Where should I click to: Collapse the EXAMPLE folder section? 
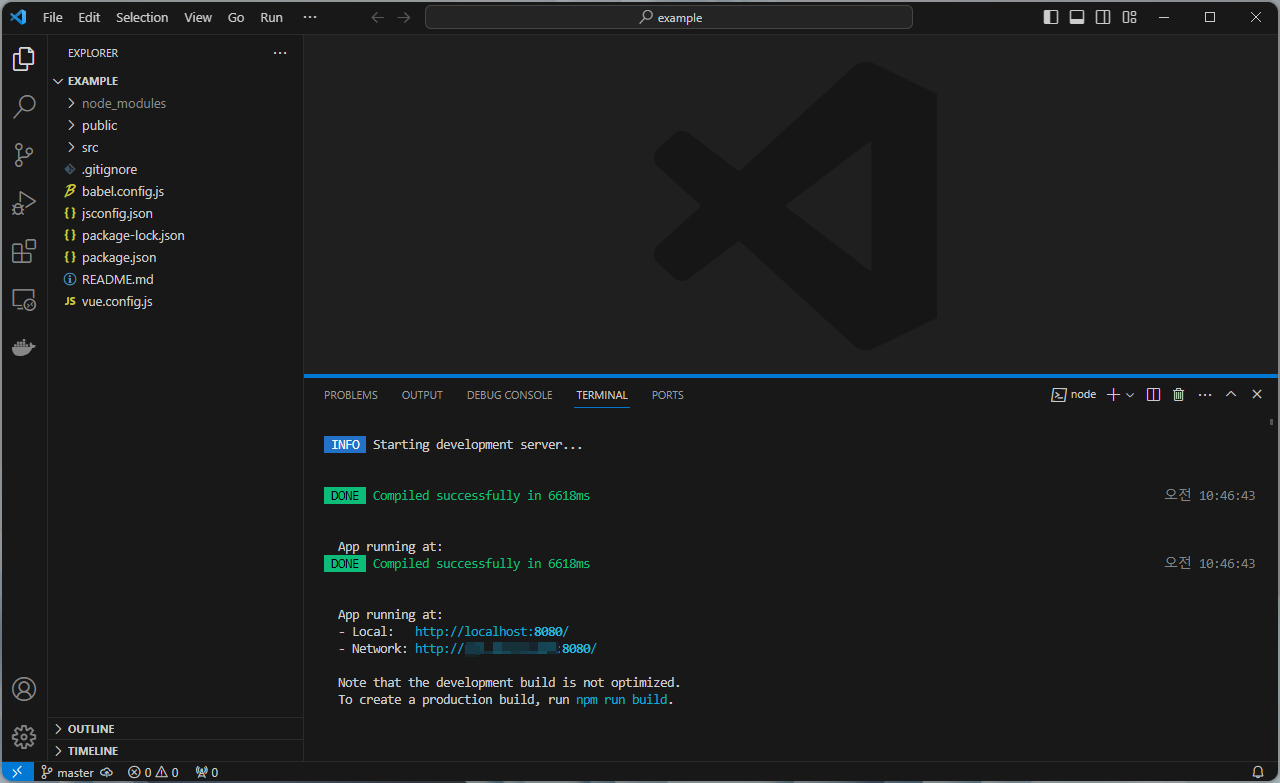click(x=175, y=81)
